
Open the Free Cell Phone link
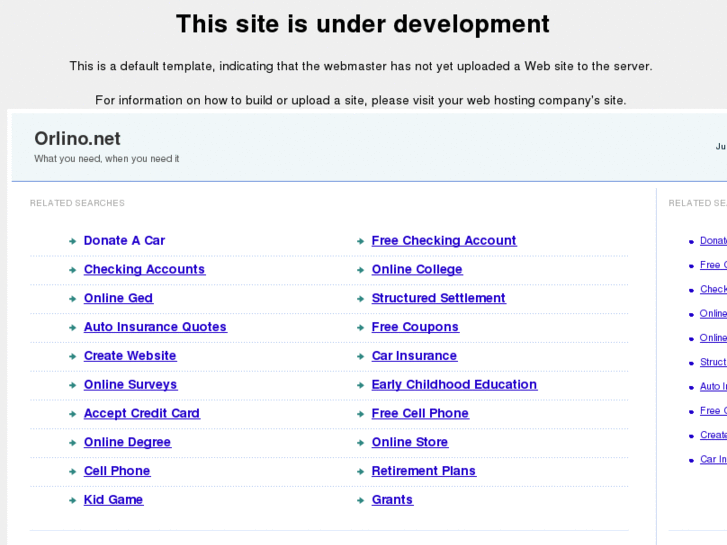420,413
